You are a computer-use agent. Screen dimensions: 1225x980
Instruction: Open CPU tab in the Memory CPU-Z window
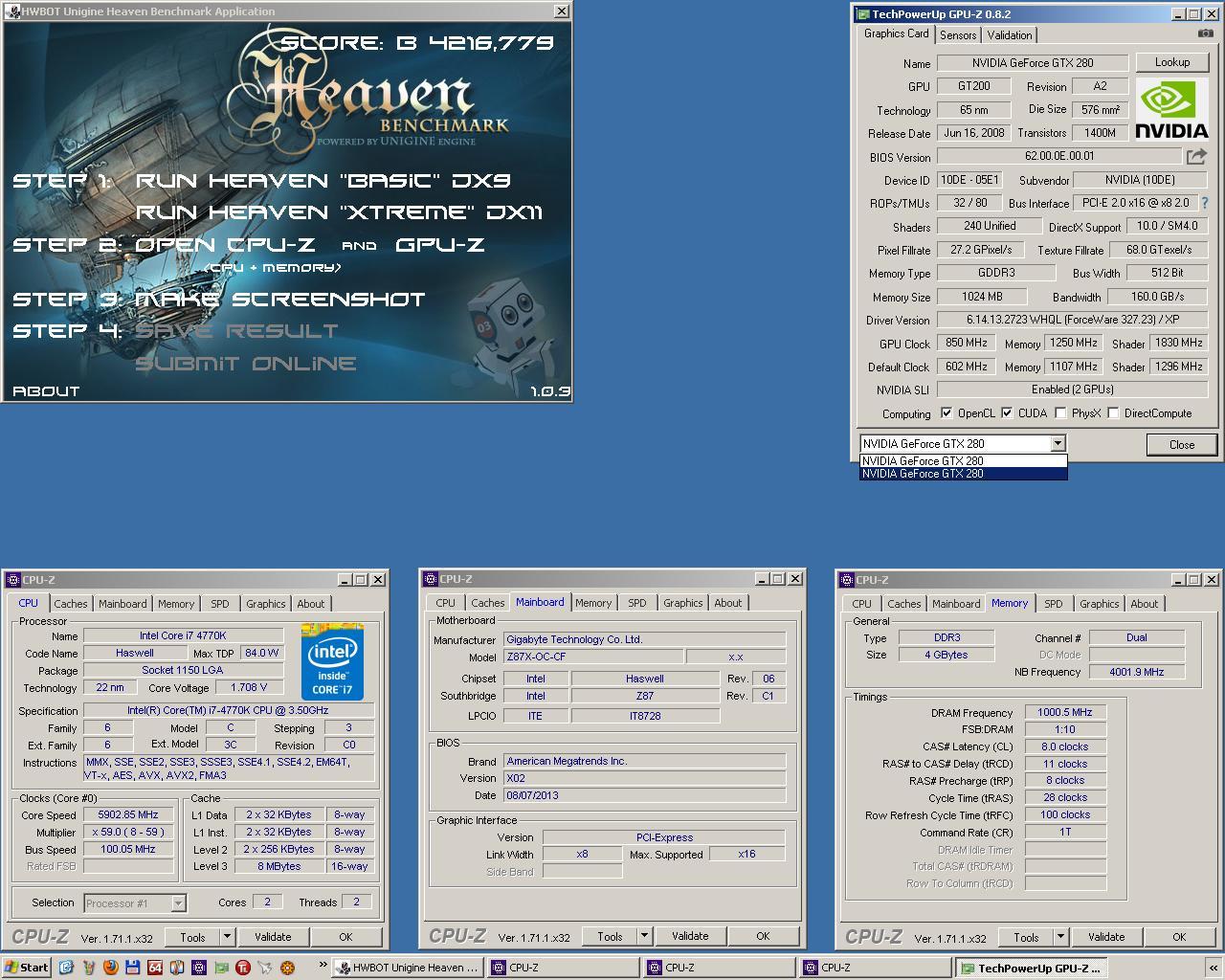pos(861,604)
